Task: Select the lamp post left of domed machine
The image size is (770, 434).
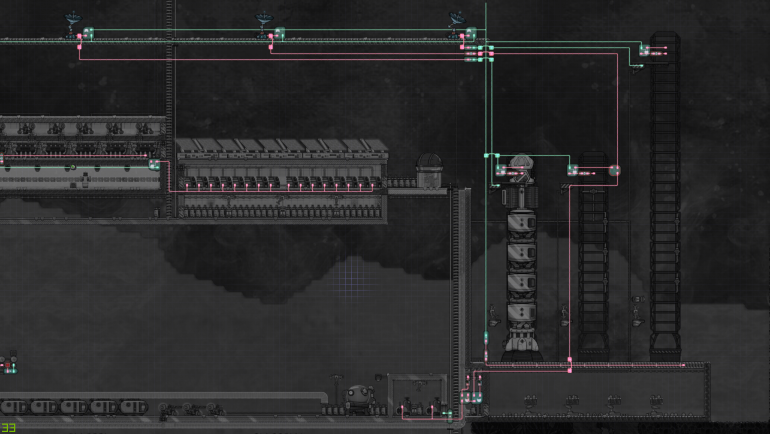Action: point(337,389)
